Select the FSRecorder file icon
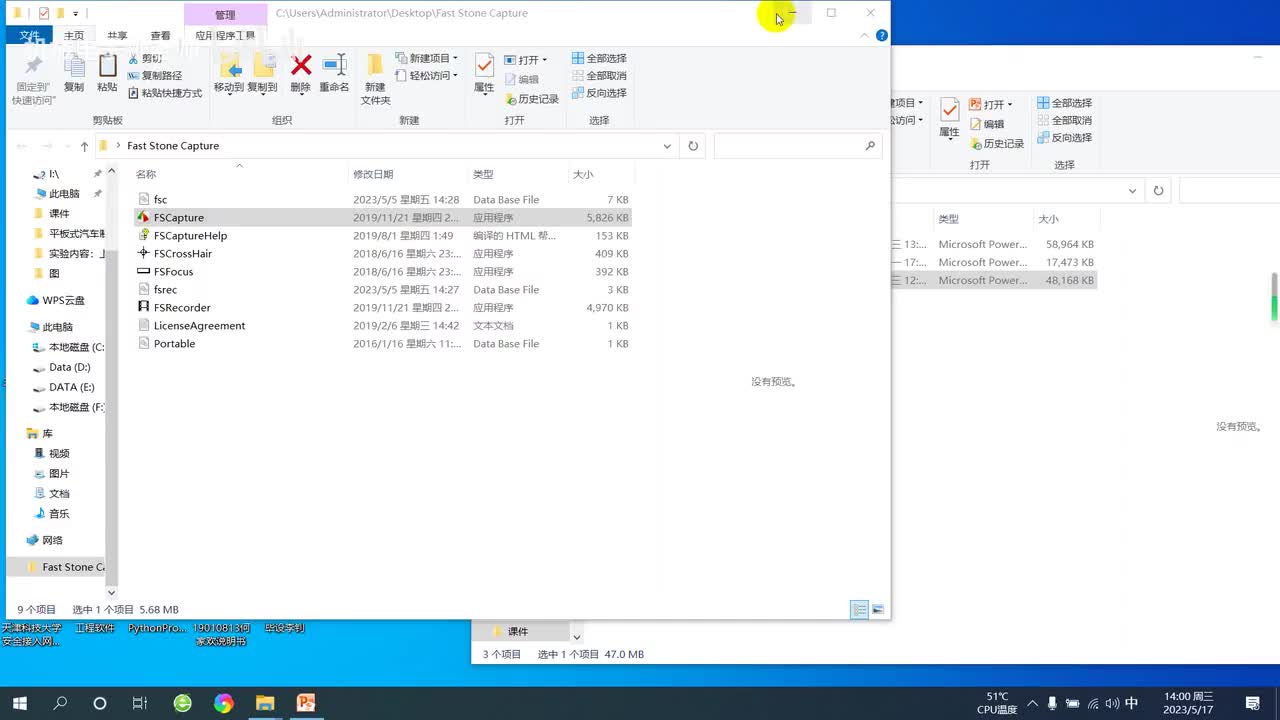Image resolution: width=1280 pixels, height=720 pixels. pyautogui.click(x=144, y=307)
